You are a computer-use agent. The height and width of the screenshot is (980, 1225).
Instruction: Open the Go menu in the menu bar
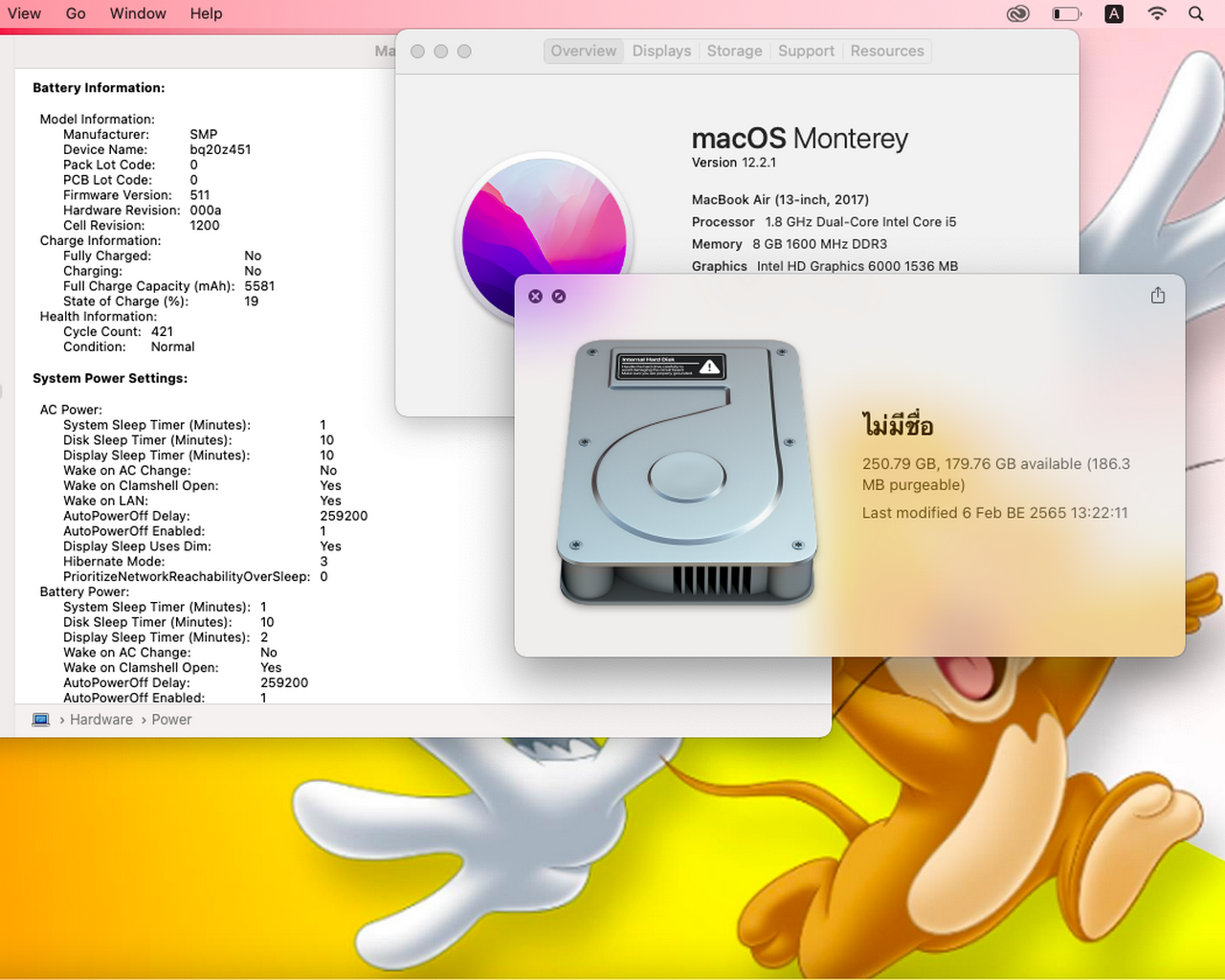pyautogui.click(x=76, y=13)
